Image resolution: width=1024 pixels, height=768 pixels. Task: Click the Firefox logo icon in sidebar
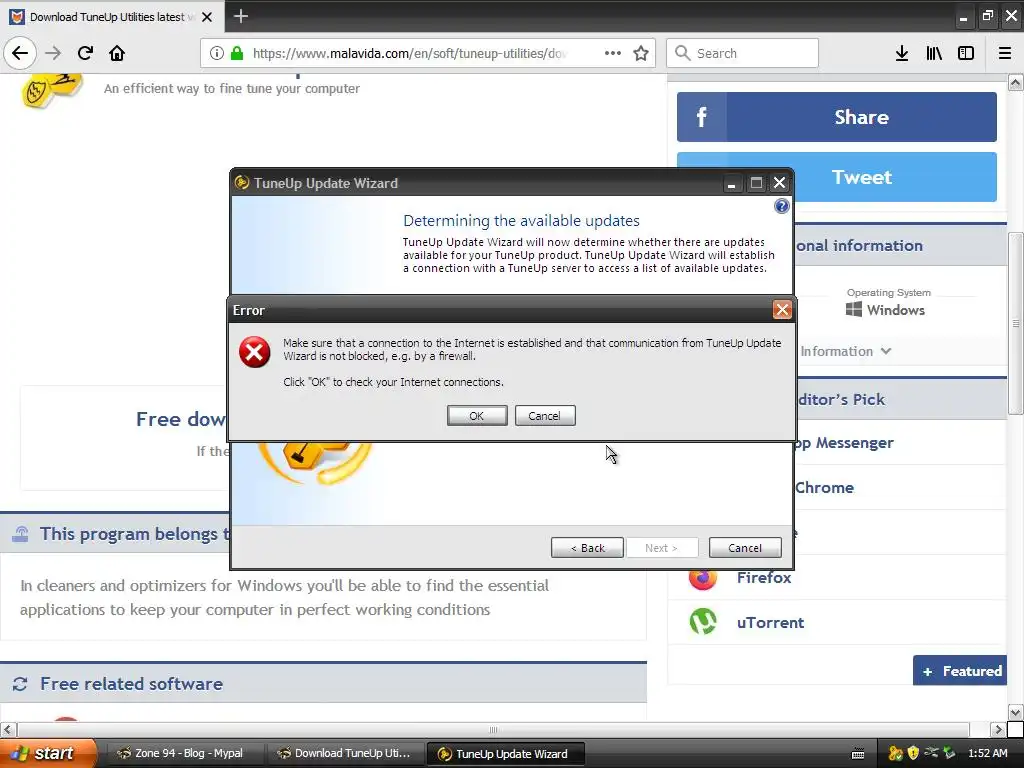703,577
